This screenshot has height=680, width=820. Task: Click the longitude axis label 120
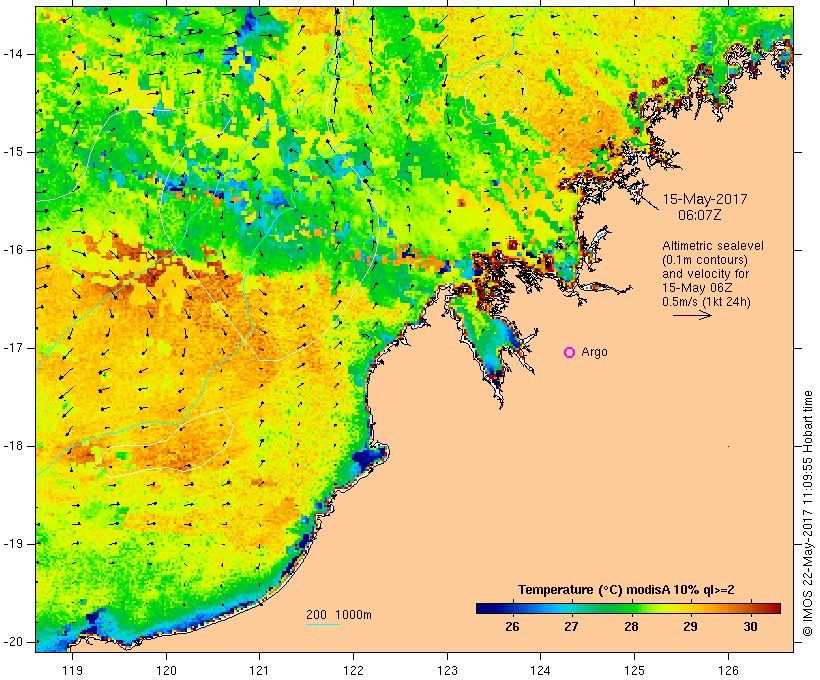pyautogui.click(x=166, y=671)
